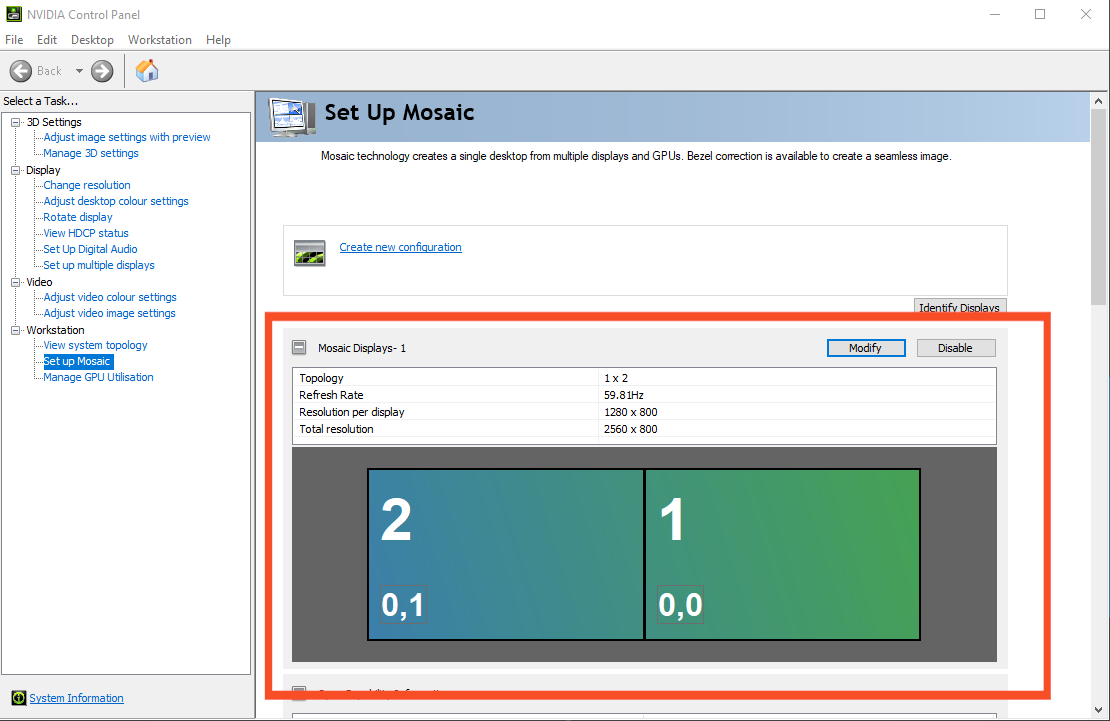This screenshot has width=1110, height=721.
Task: Collapse the Video tree node
Action: [x=16, y=282]
